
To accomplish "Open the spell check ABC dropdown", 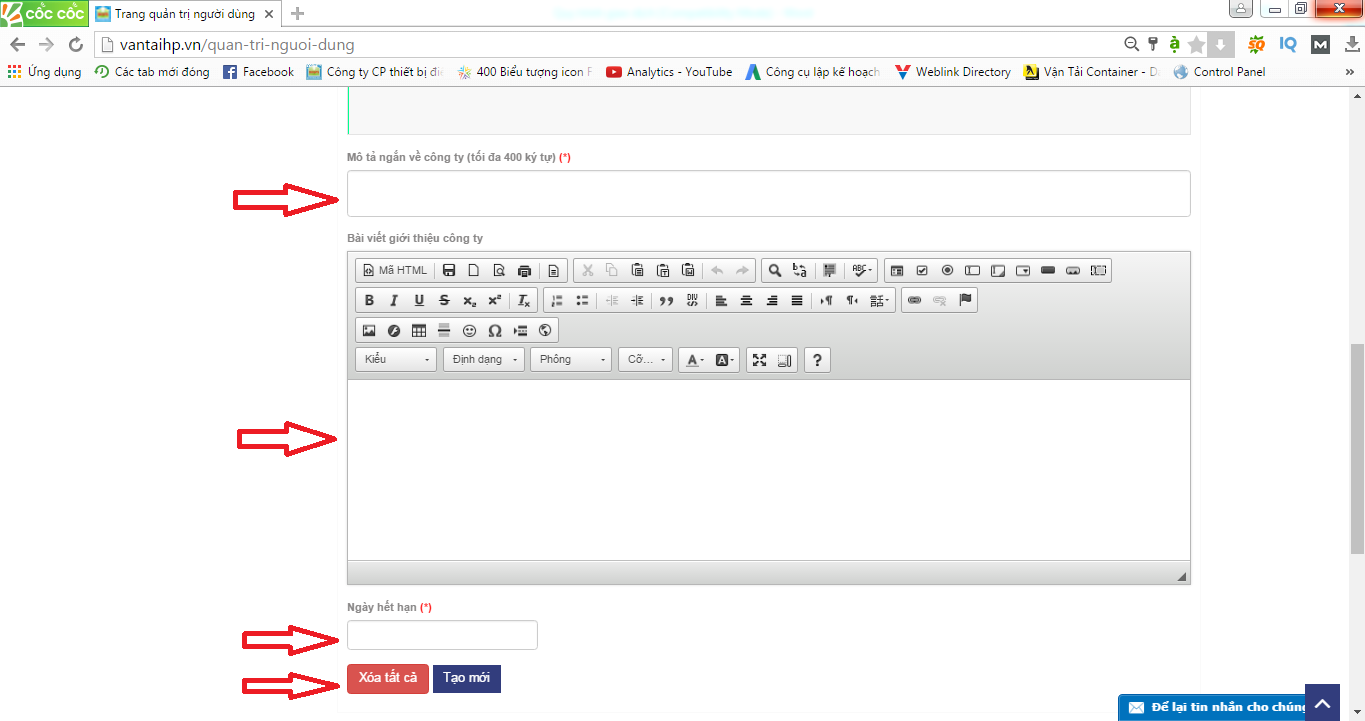I will pos(861,271).
